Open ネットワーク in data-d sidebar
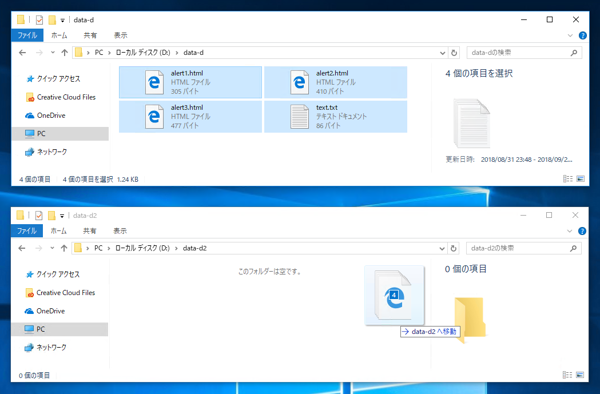600x394 pixels. (46, 152)
